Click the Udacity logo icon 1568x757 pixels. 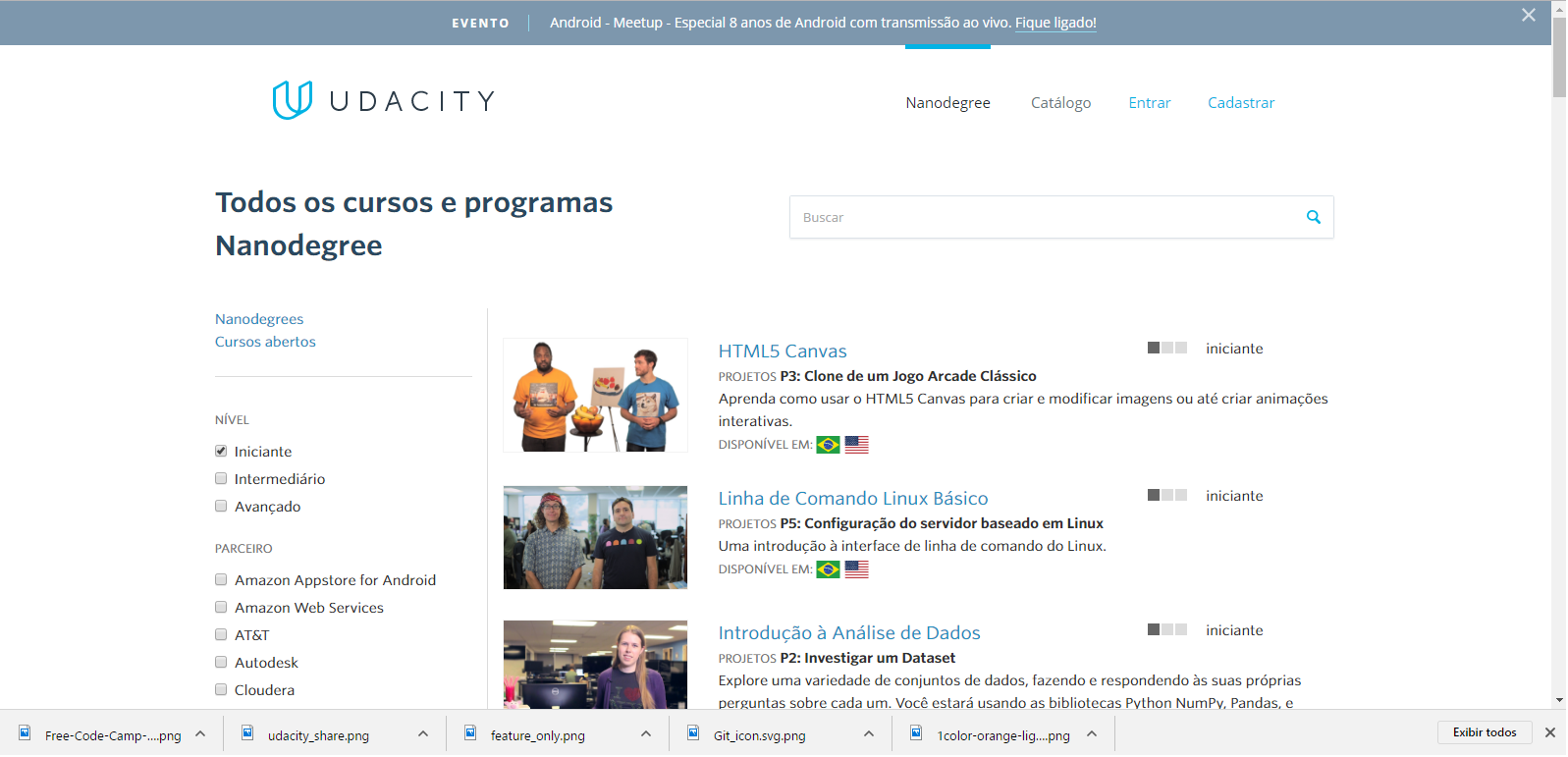click(292, 100)
